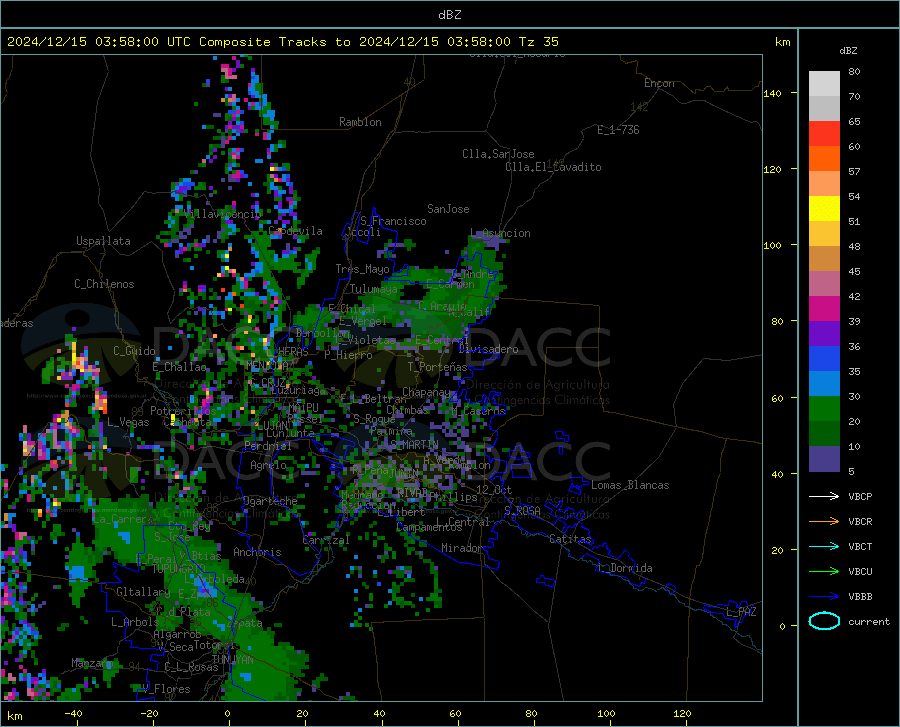Click the 'Mirador' map label
Screen dimensions: 900x727
coord(462,548)
